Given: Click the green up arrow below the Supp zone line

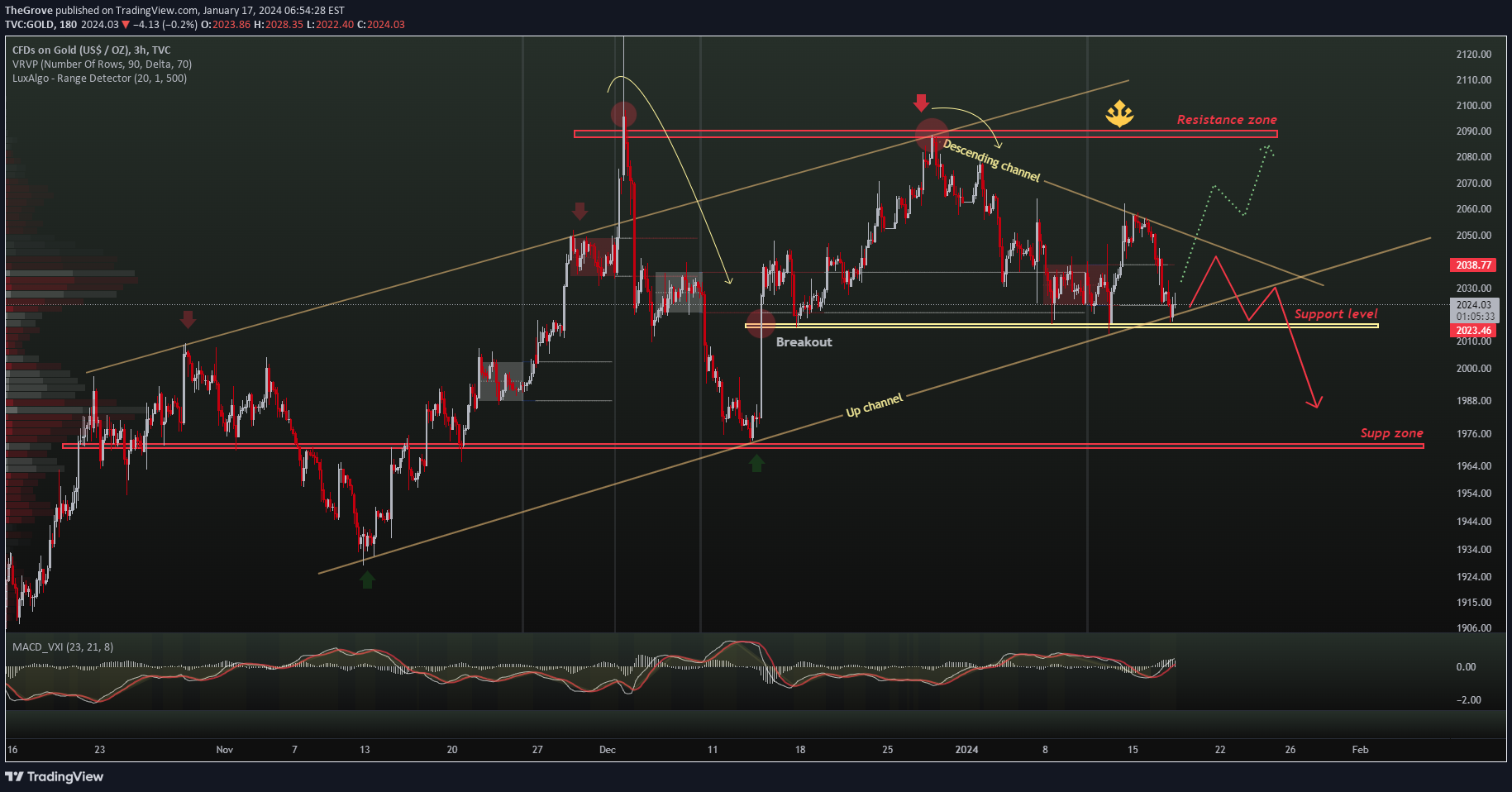Looking at the screenshot, I should [x=756, y=463].
